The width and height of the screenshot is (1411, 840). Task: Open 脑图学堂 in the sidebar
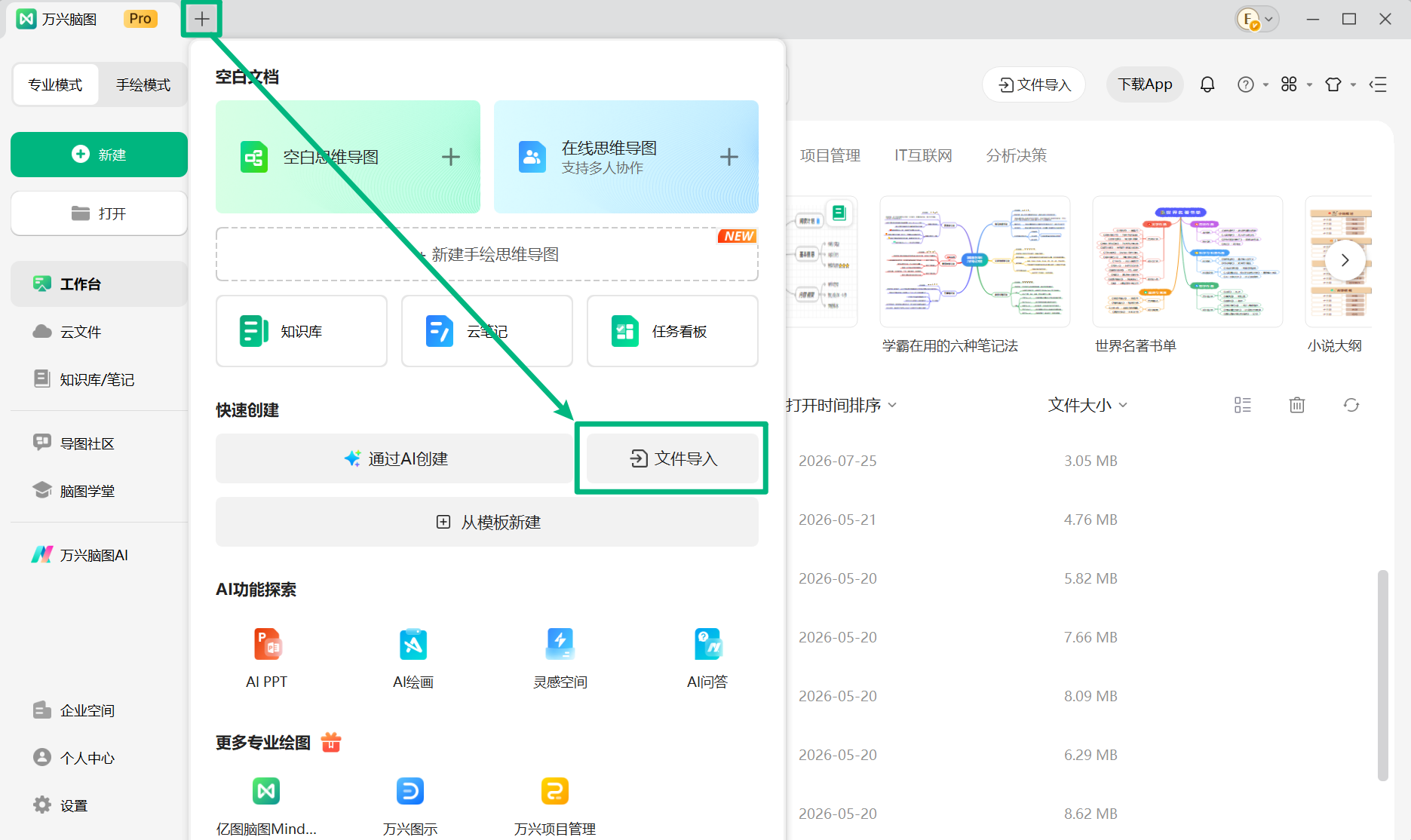coord(99,491)
